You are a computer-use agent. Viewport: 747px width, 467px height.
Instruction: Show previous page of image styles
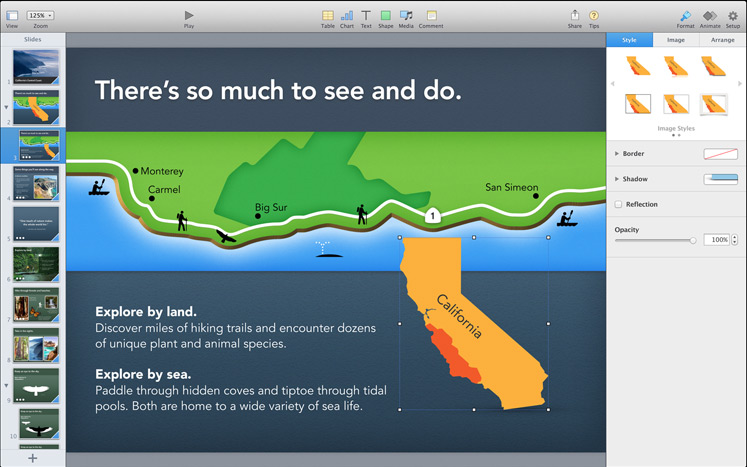[x=613, y=84]
